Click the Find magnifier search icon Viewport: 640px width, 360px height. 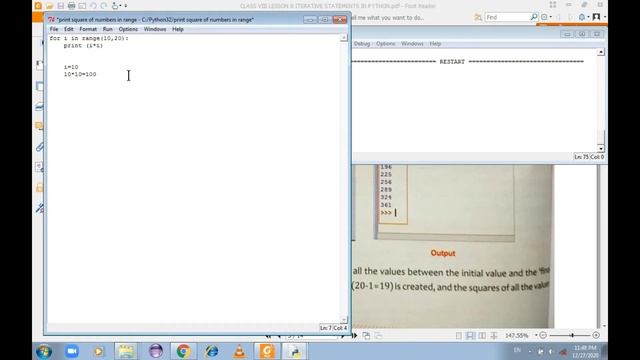click(x=533, y=17)
